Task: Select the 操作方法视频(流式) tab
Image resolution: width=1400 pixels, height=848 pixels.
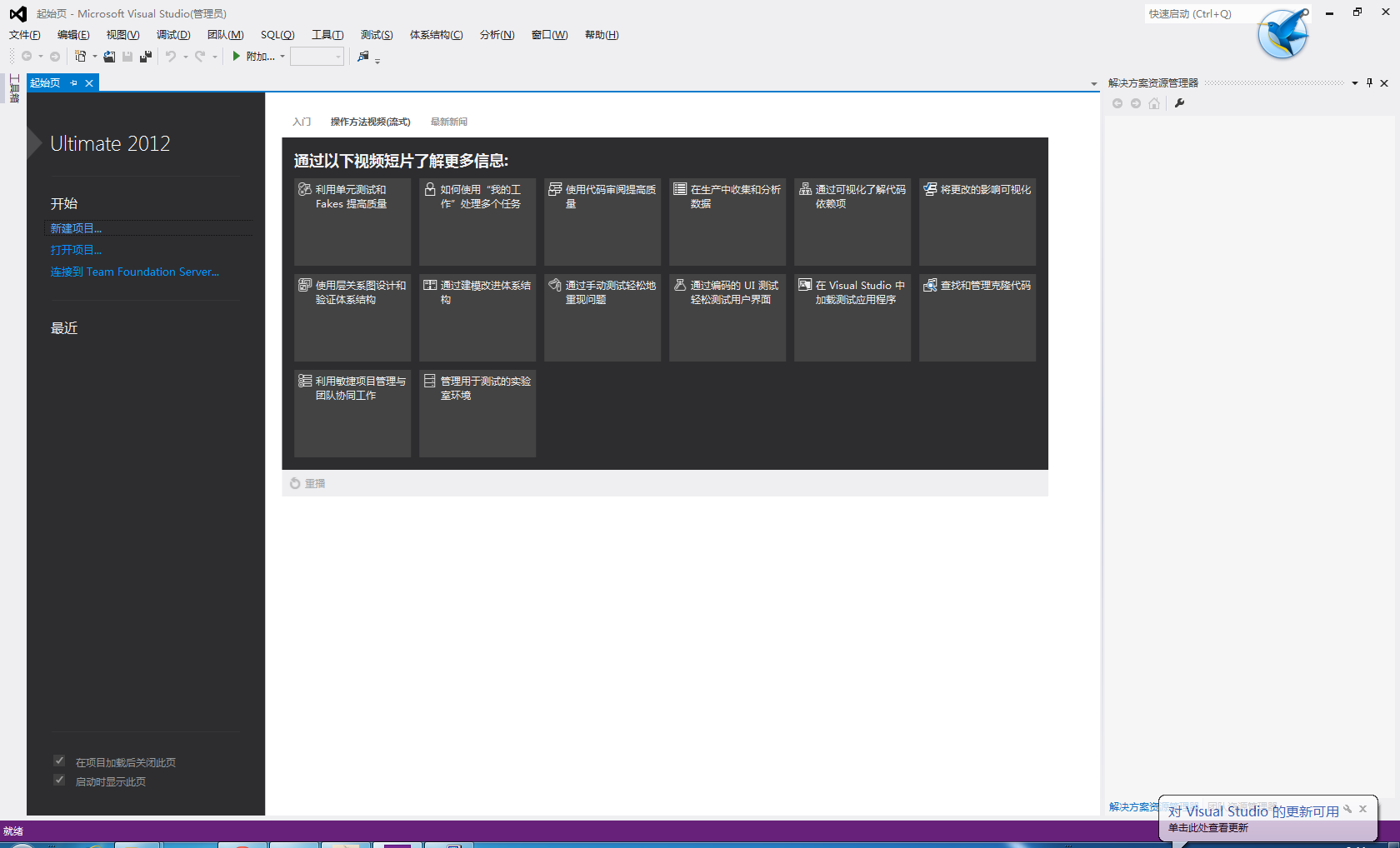Action: click(x=370, y=122)
